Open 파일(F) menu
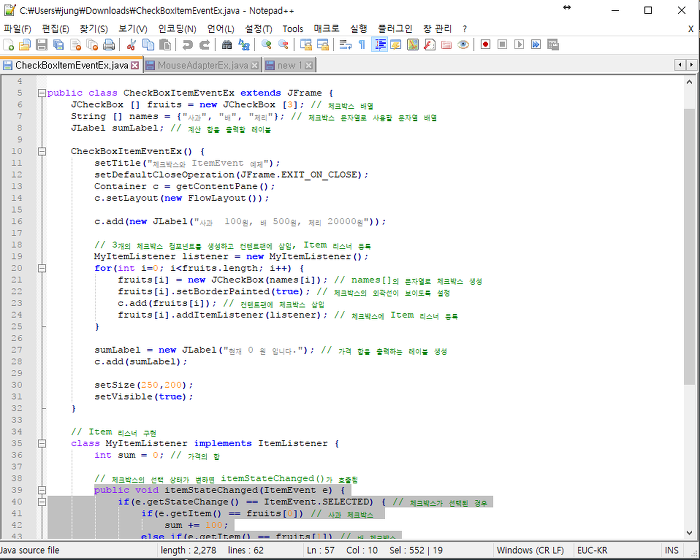Screen dimensions: 700x560 [17, 29]
